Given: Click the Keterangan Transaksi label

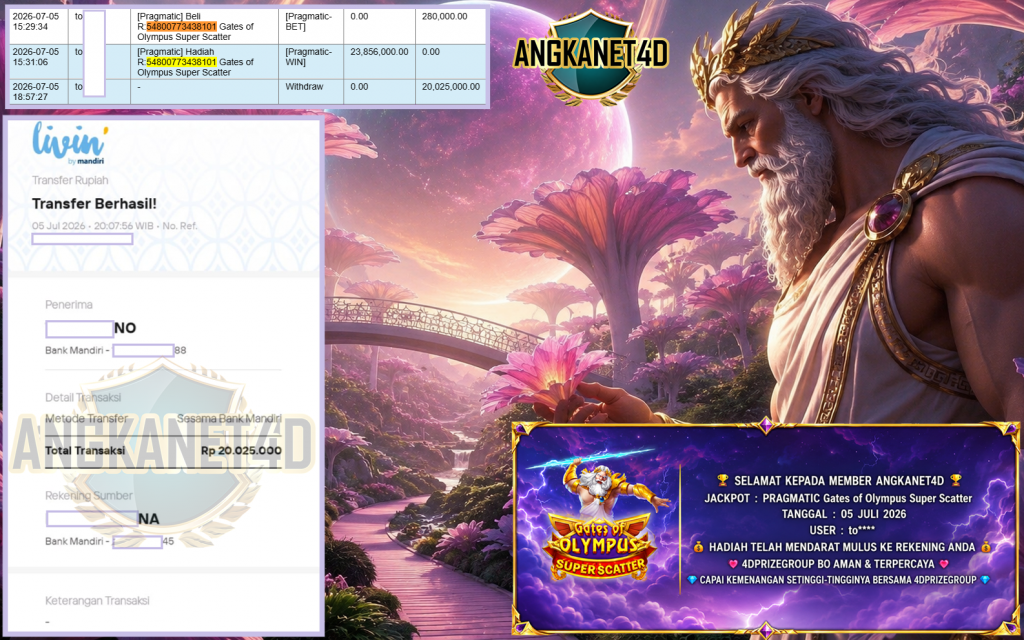Looking at the screenshot, I should point(97,600).
